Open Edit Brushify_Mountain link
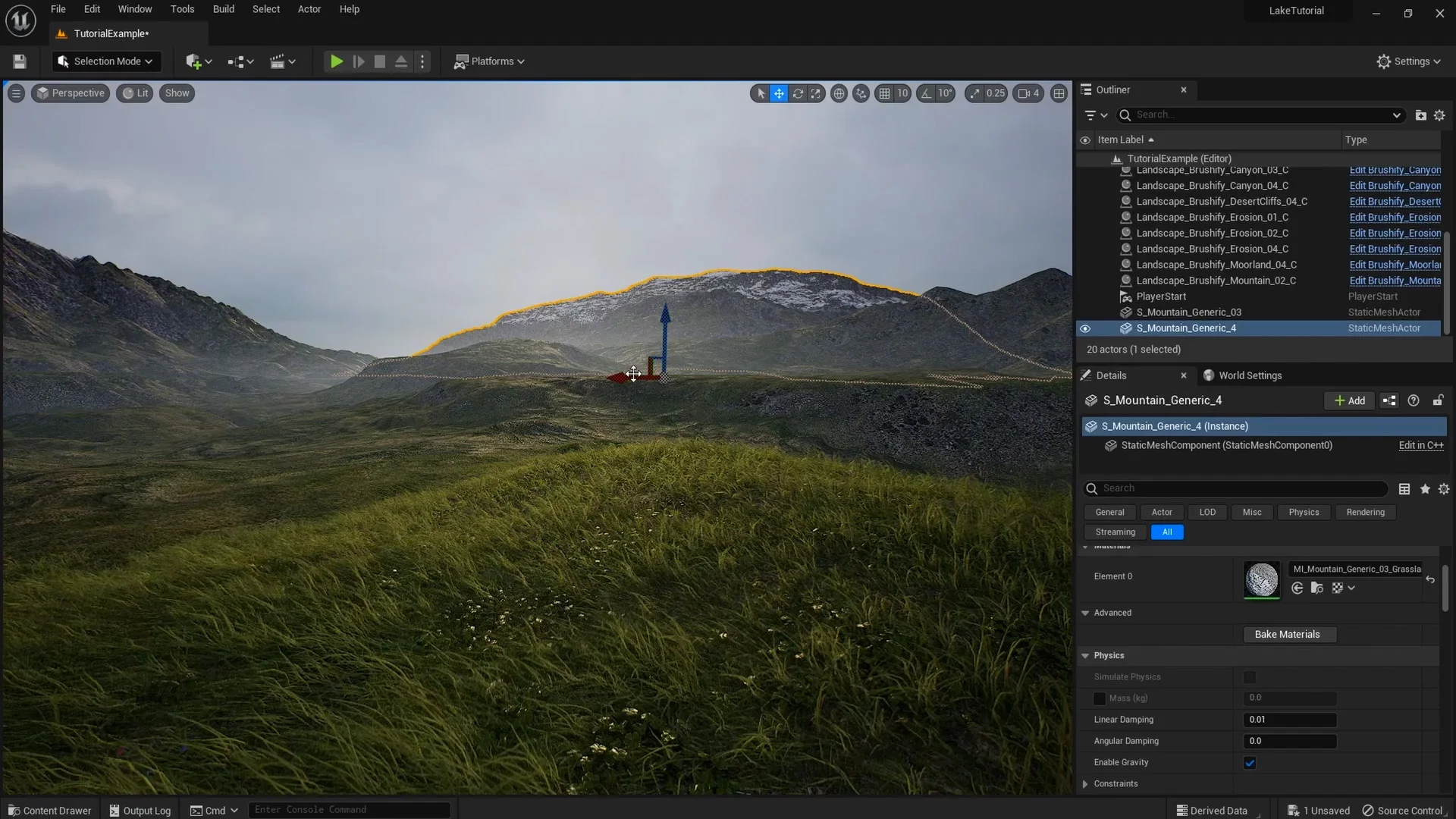The width and height of the screenshot is (1456, 819). [x=1395, y=281]
